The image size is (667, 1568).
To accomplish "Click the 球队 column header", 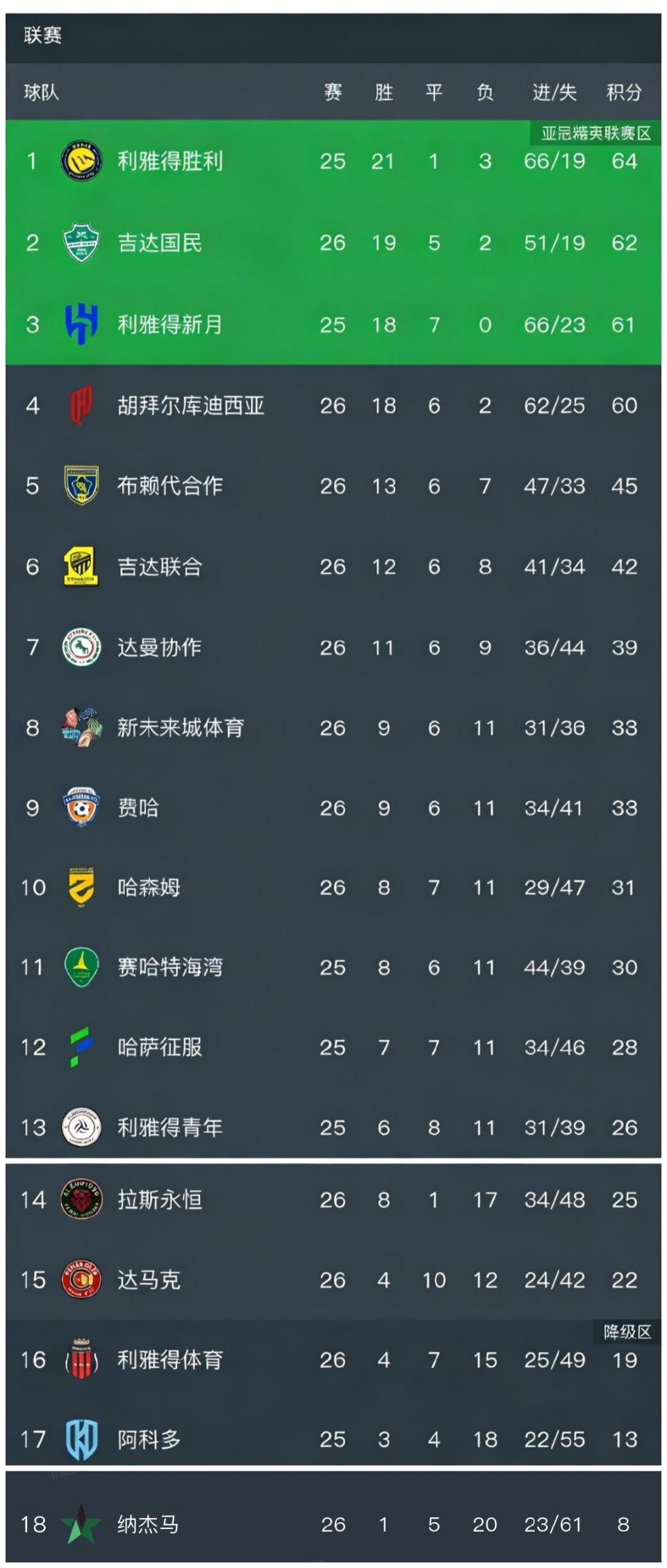I will point(42,92).
